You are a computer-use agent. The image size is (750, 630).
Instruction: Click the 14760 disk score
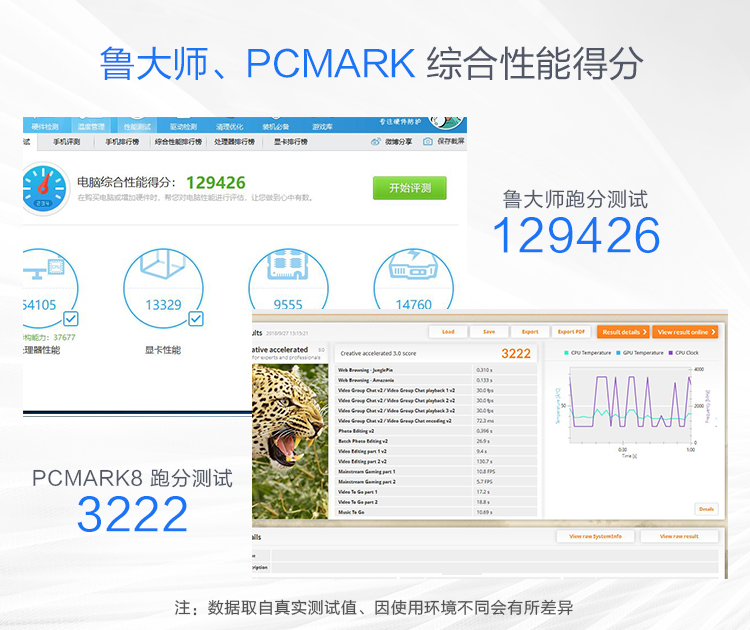(x=414, y=304)
